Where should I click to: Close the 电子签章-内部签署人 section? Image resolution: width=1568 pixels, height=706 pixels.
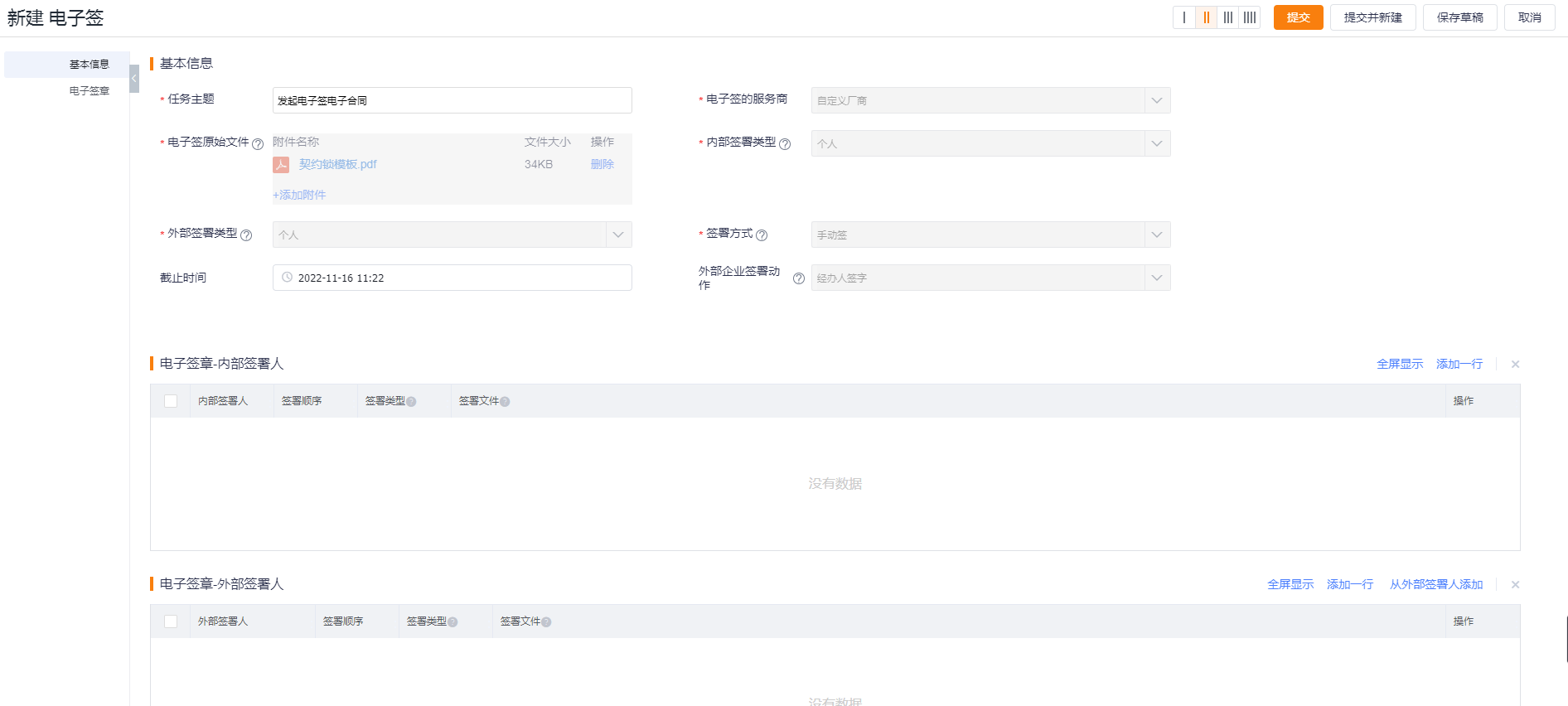[x=1515, y=365]
